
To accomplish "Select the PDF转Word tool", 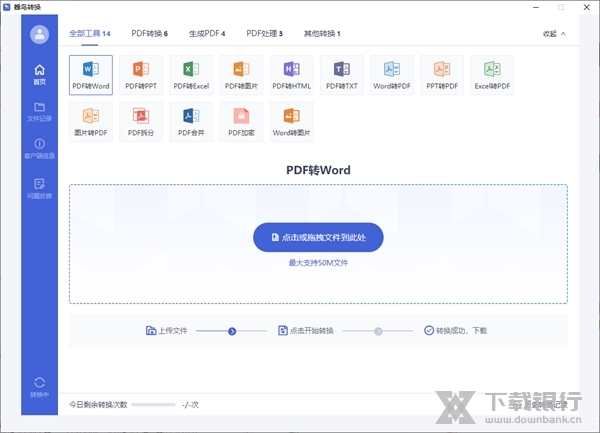I will [91, 75].
